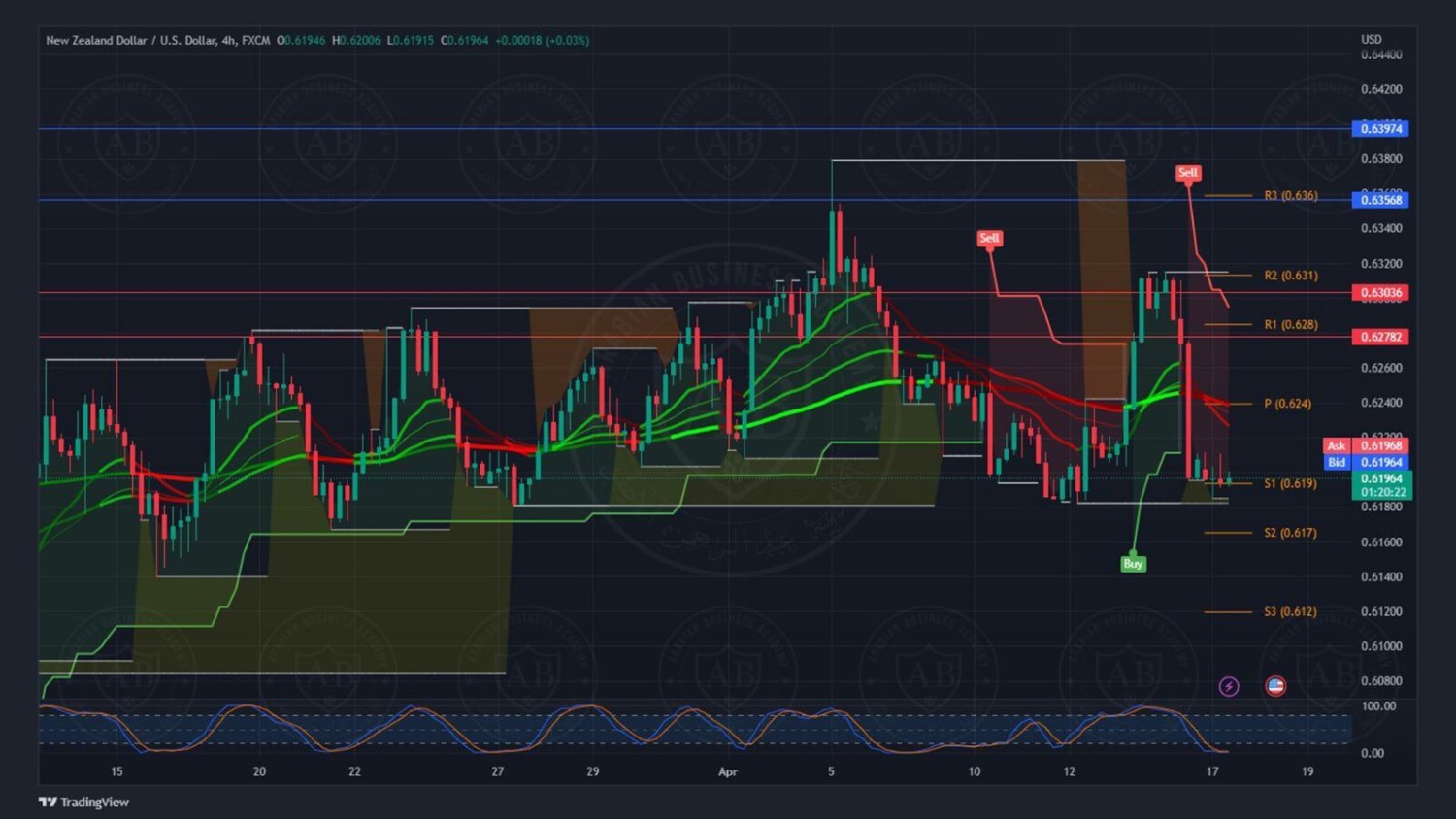This screenshot has width=1456, height=819.
Task: Click the S2 (0.617) pivot label
Action: (x=1290, y=532)
